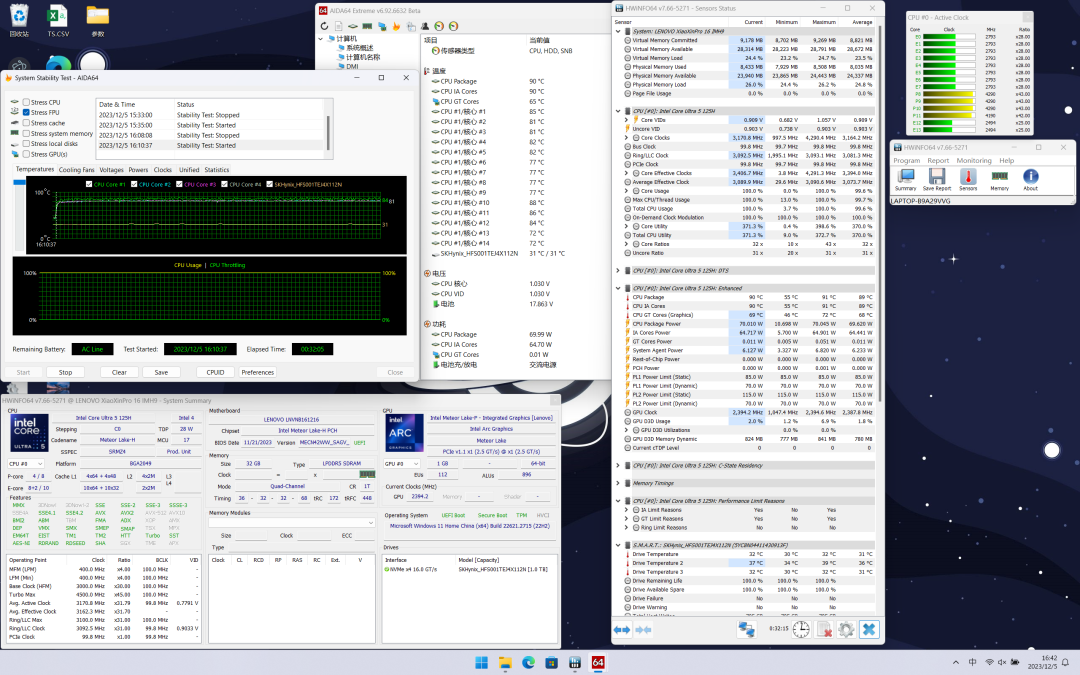Enable Stress system memory checkbox
Screen dimensions: 1080x675
26,133
